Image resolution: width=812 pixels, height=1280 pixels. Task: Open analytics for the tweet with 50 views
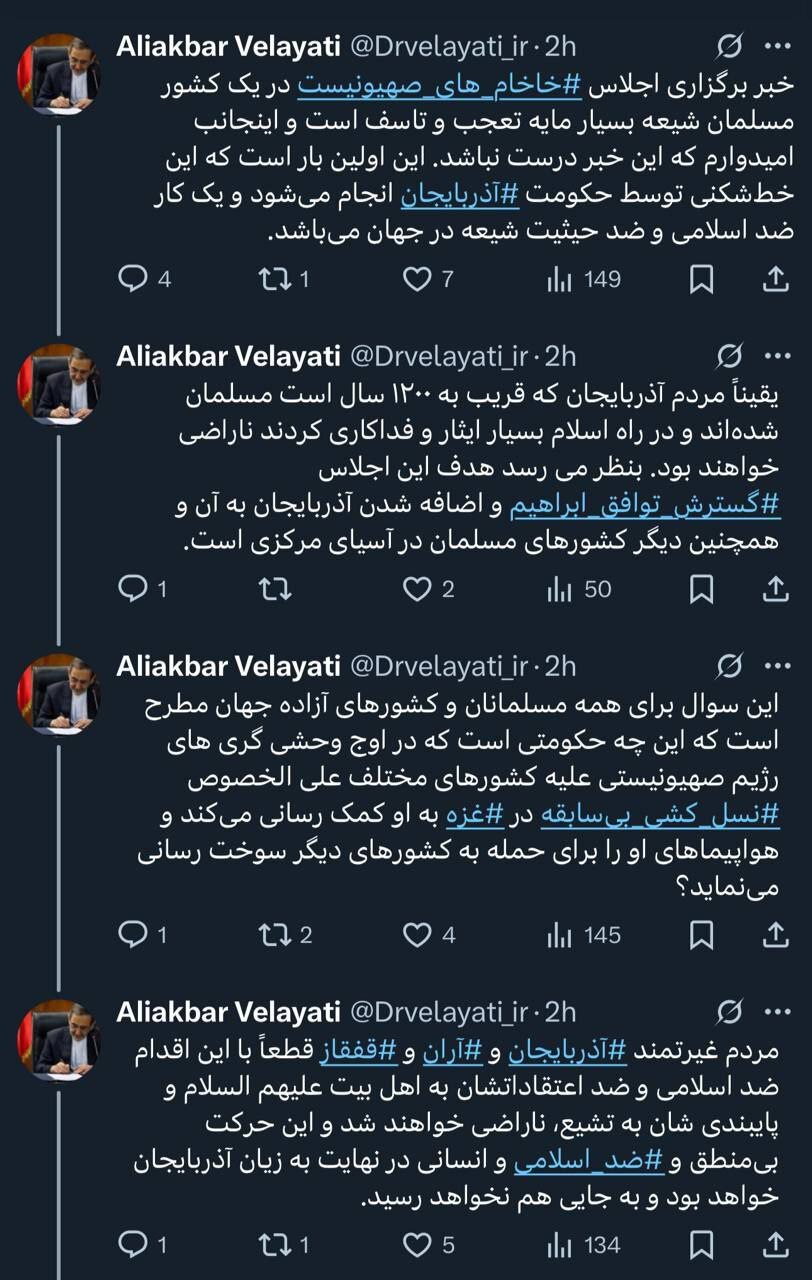point(561,590)
